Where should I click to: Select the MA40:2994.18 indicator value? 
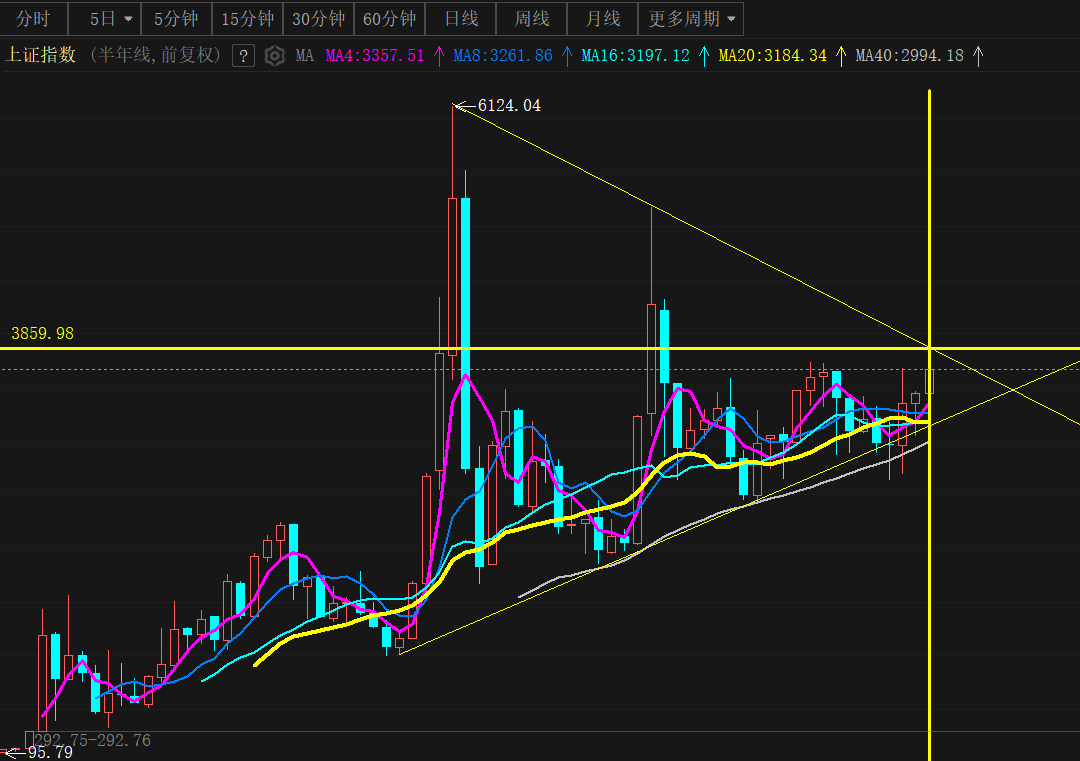tap(909, 56)
